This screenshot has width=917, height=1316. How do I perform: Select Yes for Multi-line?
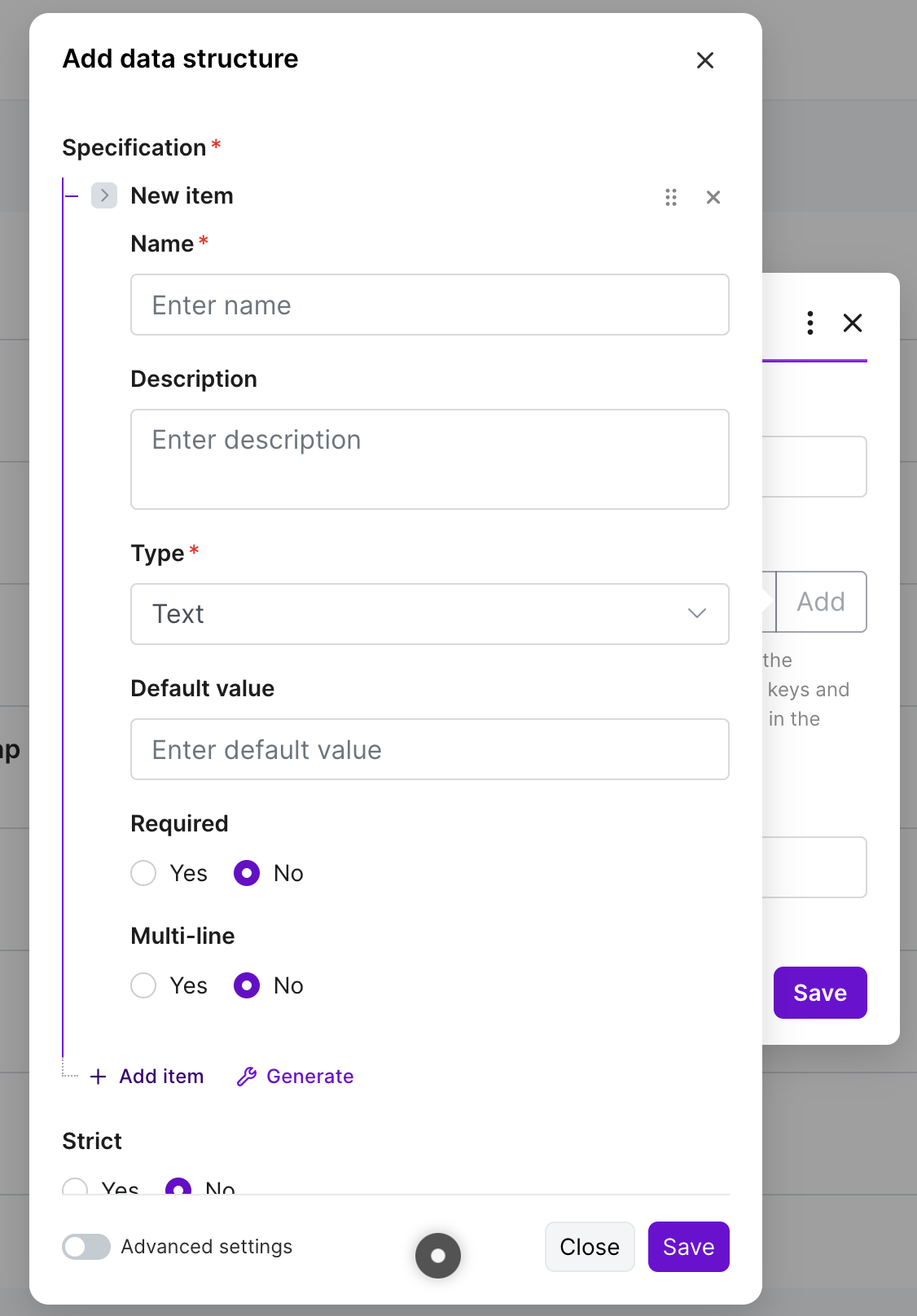pyautogui.click(x=143, y=985)
